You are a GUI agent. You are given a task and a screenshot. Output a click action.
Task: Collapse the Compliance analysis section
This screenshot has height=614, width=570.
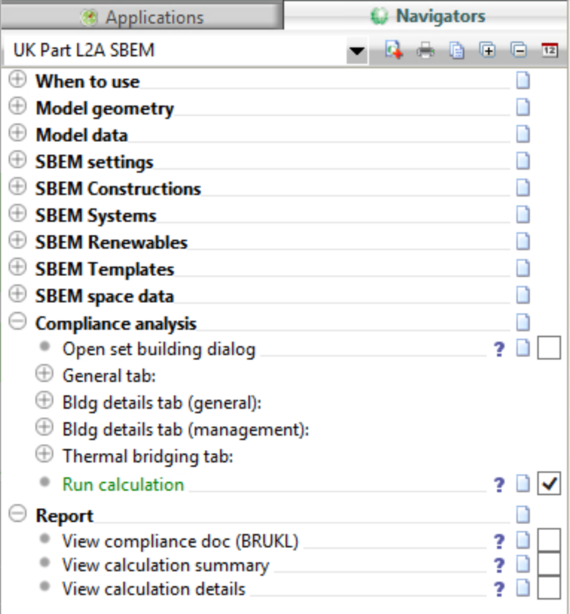18,321
